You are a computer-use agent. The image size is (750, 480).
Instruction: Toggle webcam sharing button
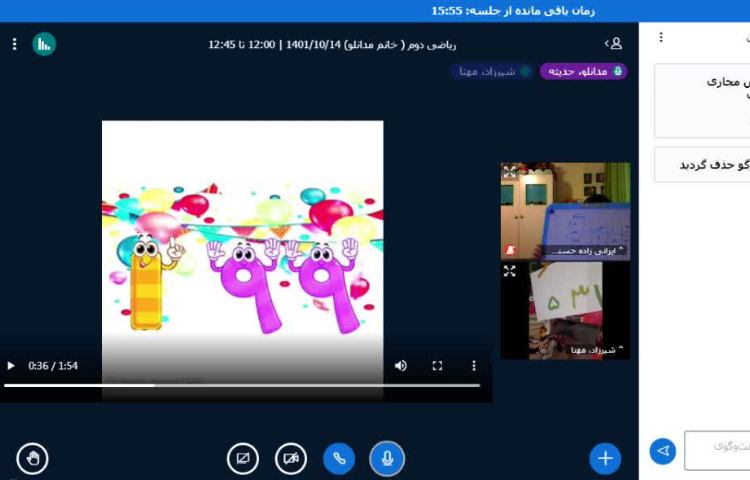point(291,459)
